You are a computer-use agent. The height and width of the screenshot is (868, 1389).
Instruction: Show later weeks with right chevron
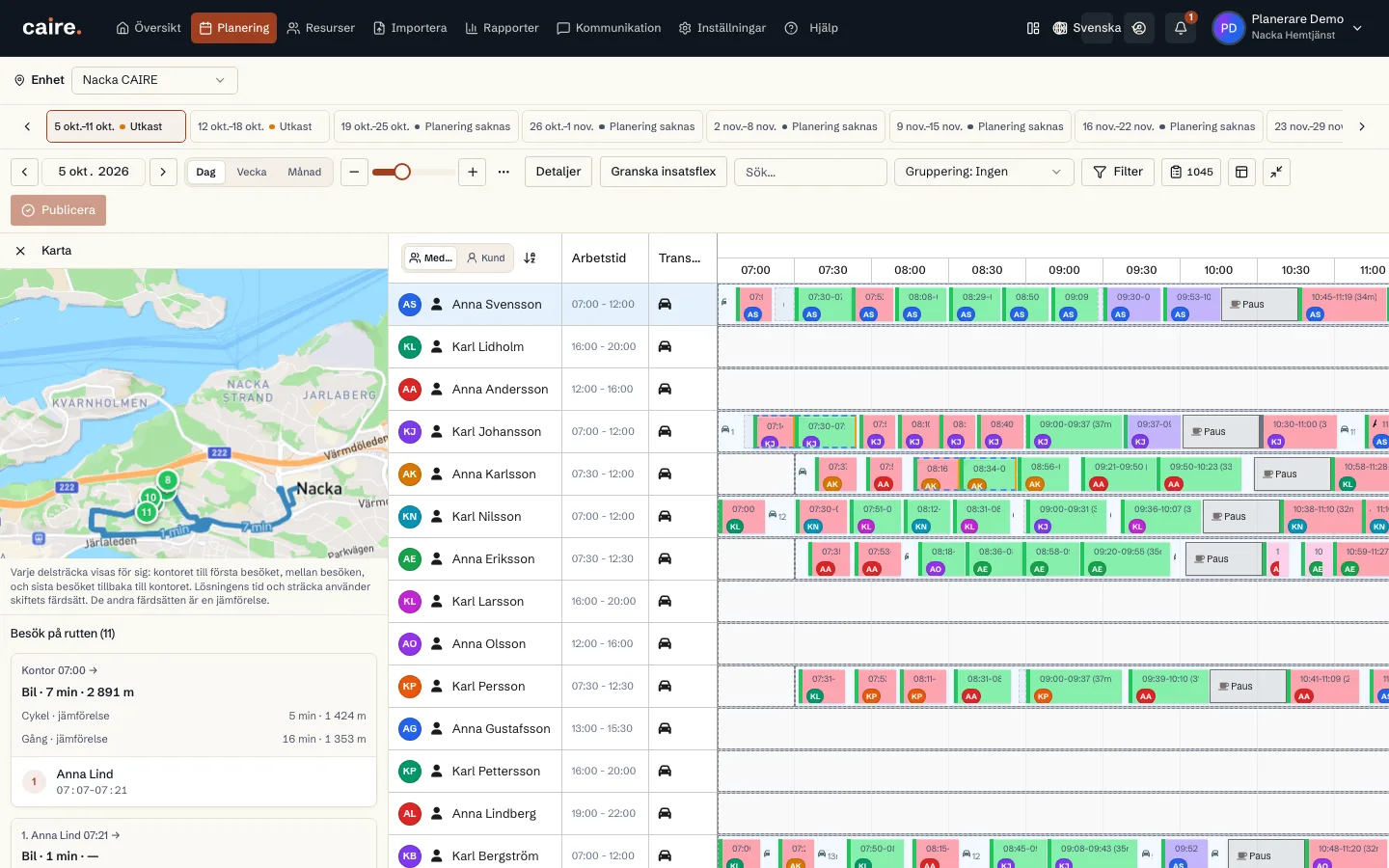[x=1361, y=126]
